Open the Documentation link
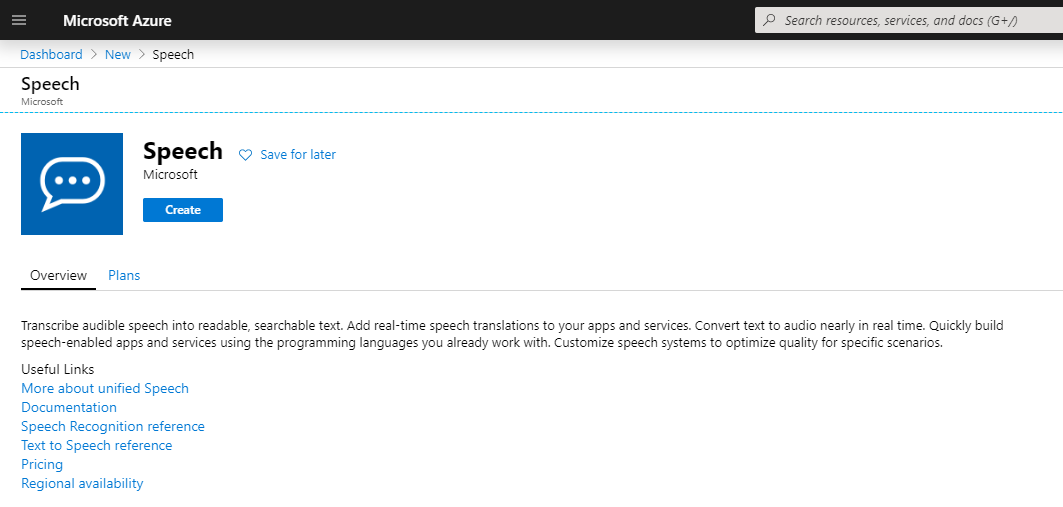 69,407
